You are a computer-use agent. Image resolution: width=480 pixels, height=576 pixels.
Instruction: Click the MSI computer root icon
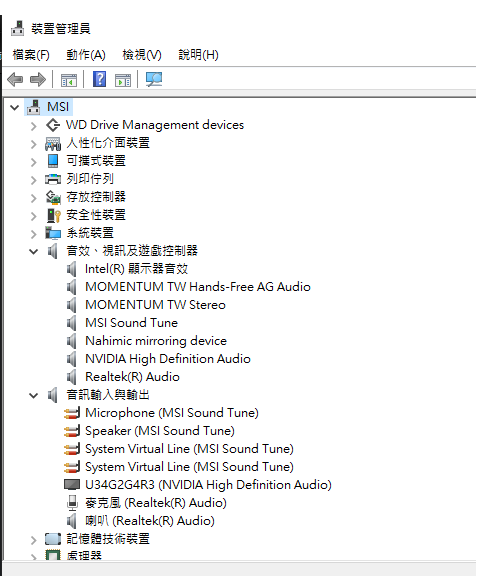[x=33, y=107]
